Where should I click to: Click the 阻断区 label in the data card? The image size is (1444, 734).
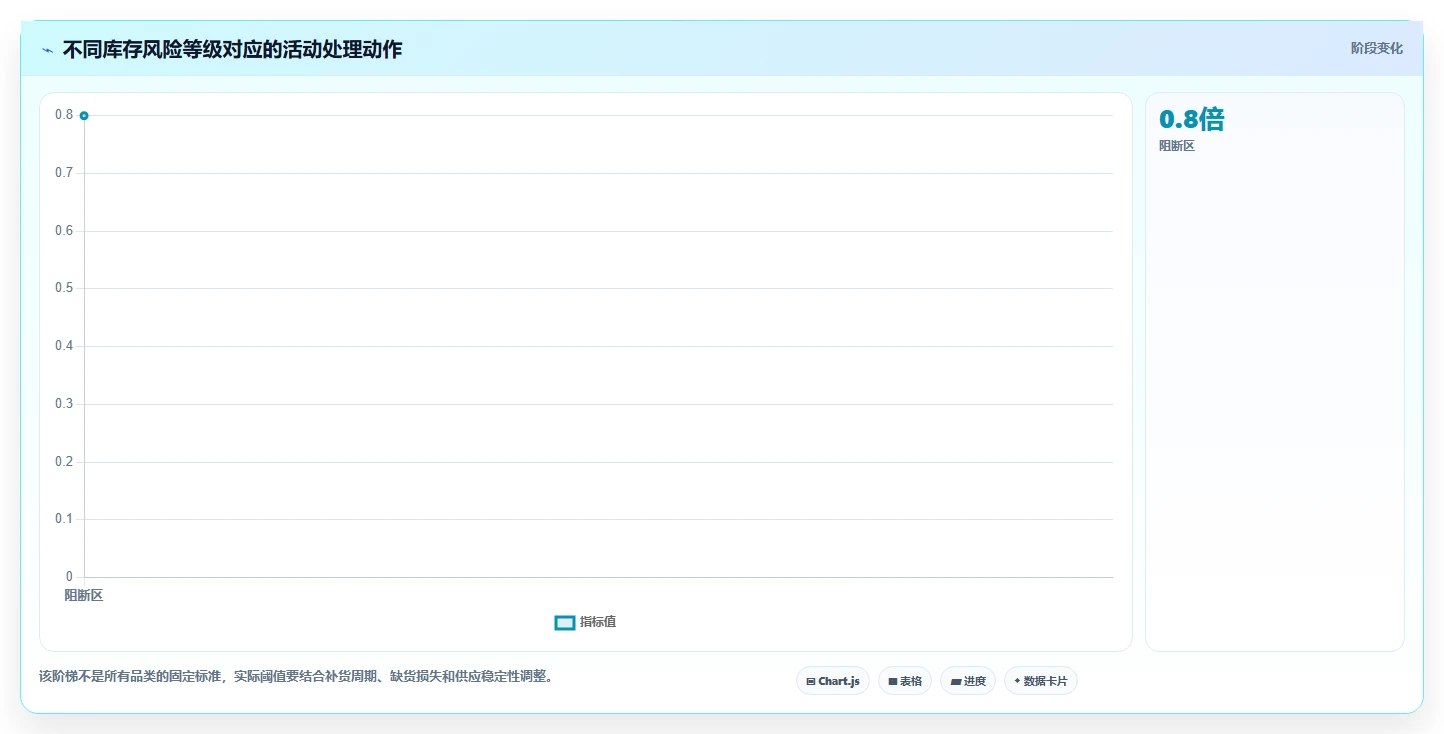click(x=1177, y=146)
